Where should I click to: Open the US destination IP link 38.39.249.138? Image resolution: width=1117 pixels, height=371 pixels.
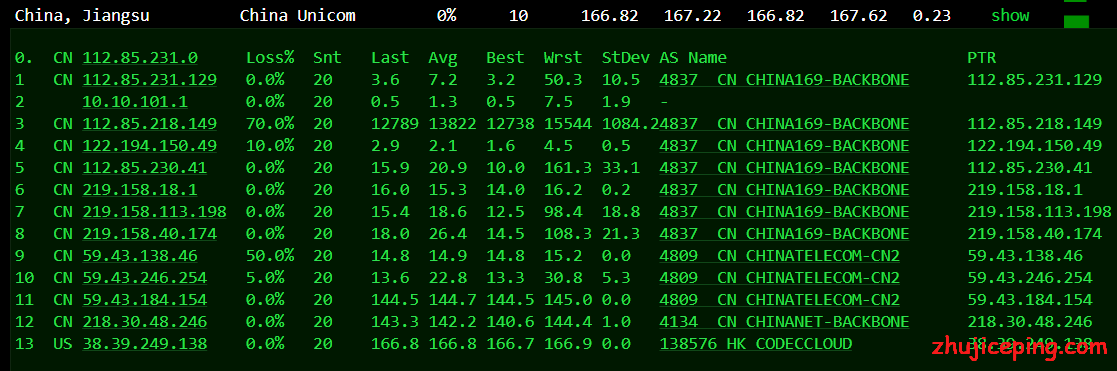[x=145, y=345]
